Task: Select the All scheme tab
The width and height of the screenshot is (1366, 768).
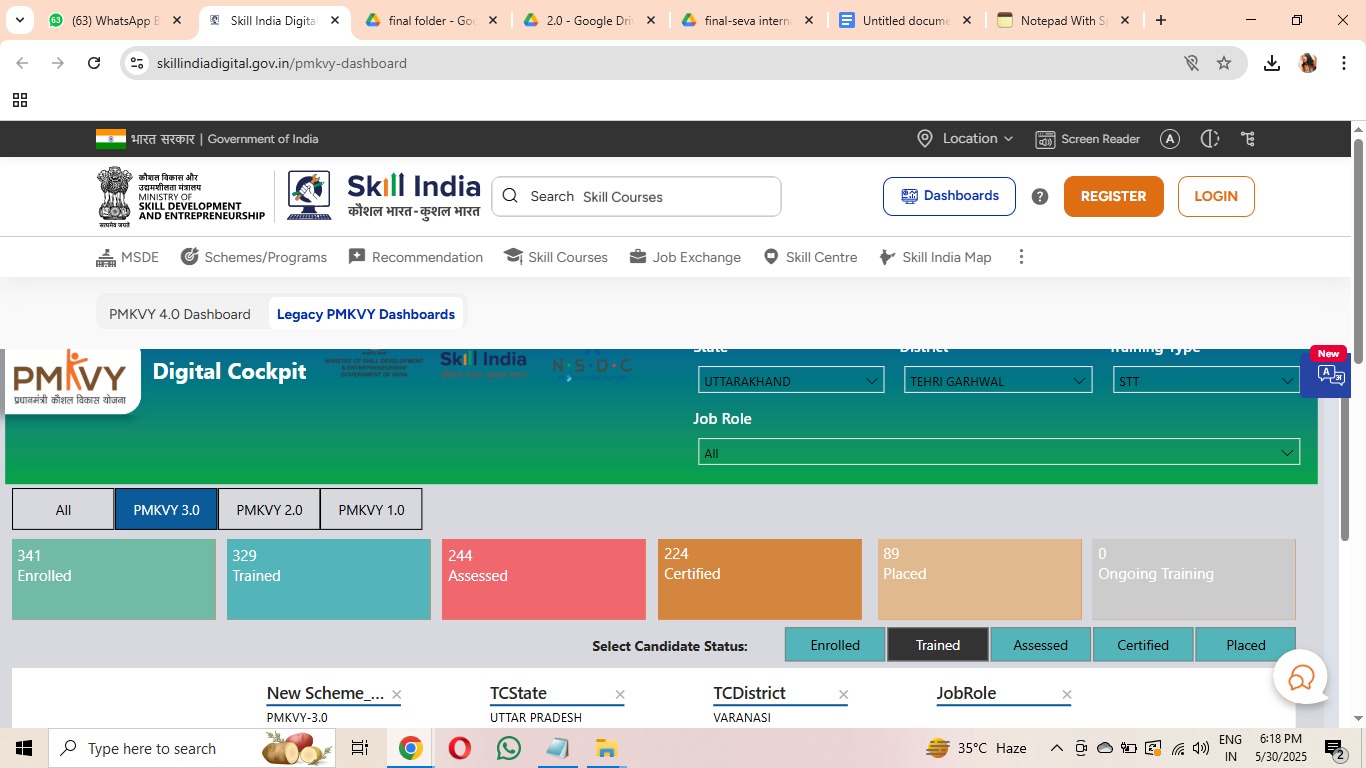Action: point(63,510)
